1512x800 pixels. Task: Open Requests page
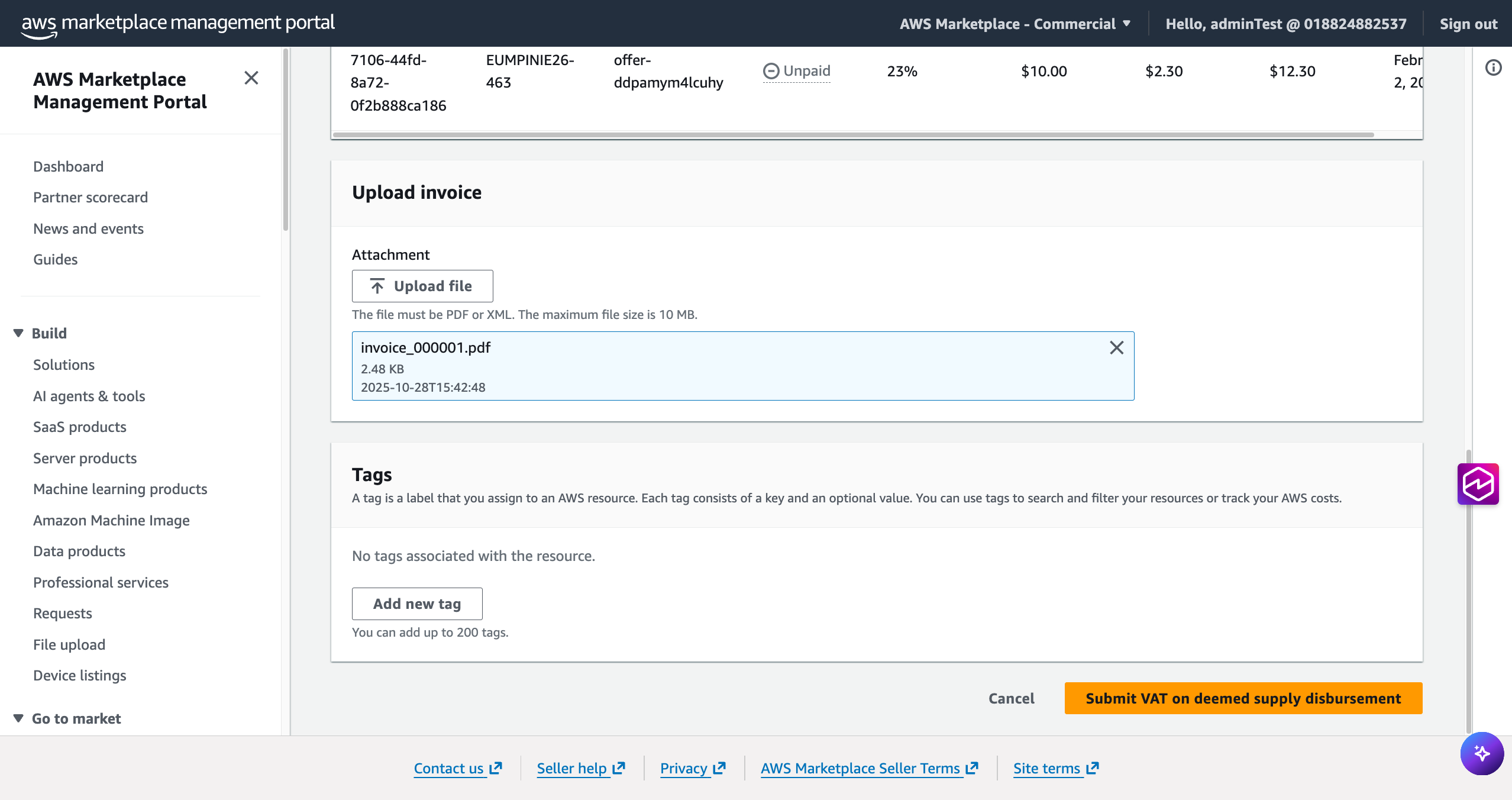(63, 613)
